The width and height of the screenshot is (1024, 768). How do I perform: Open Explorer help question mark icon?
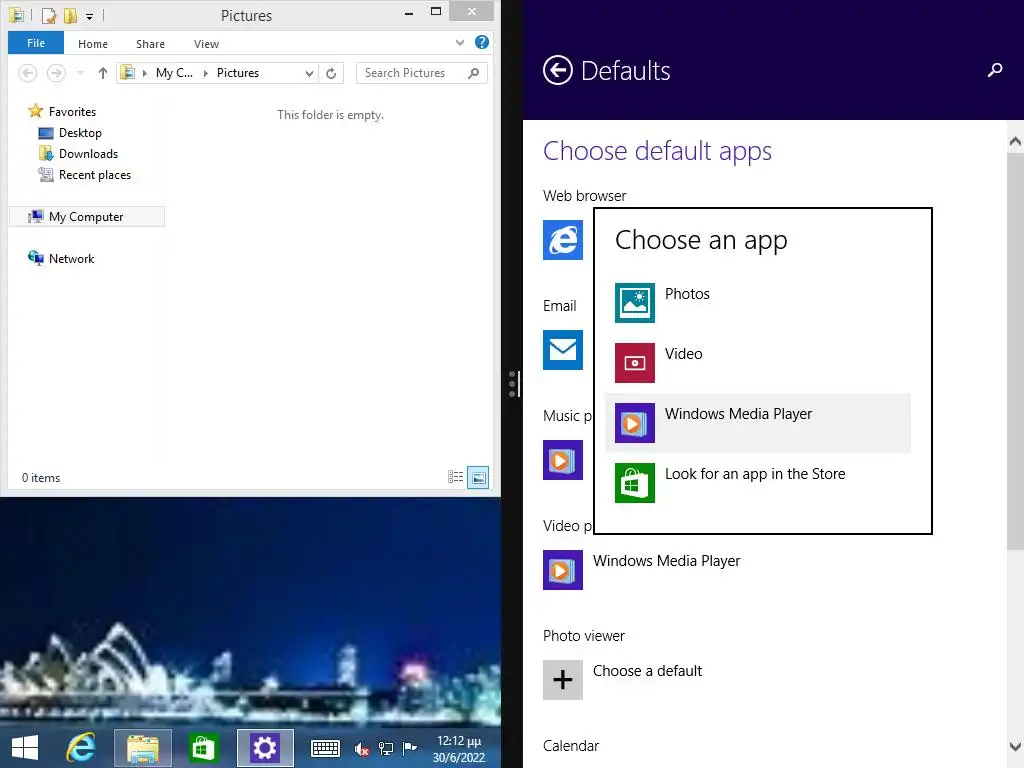click(x=482, y=42)
